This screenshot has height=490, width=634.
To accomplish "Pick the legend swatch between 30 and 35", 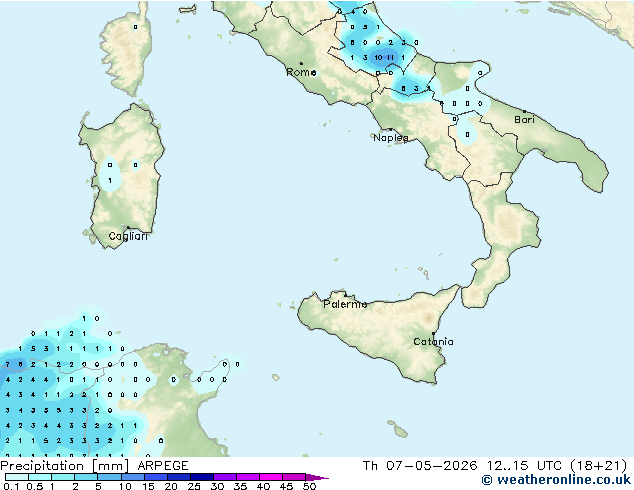I will [225, 477].
